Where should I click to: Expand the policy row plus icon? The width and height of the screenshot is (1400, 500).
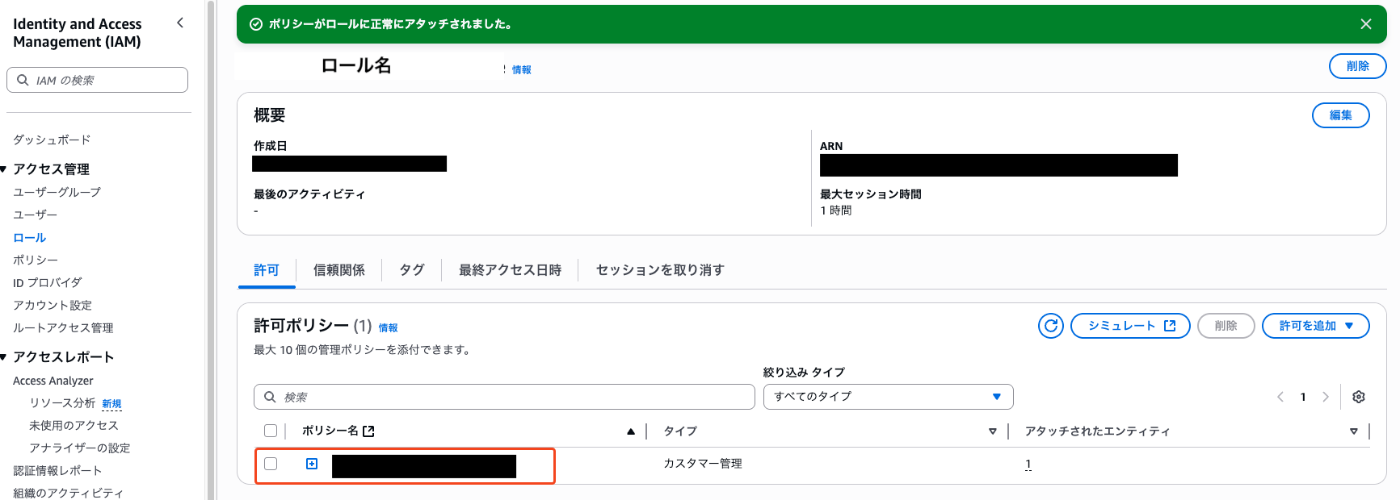(312, 464)
